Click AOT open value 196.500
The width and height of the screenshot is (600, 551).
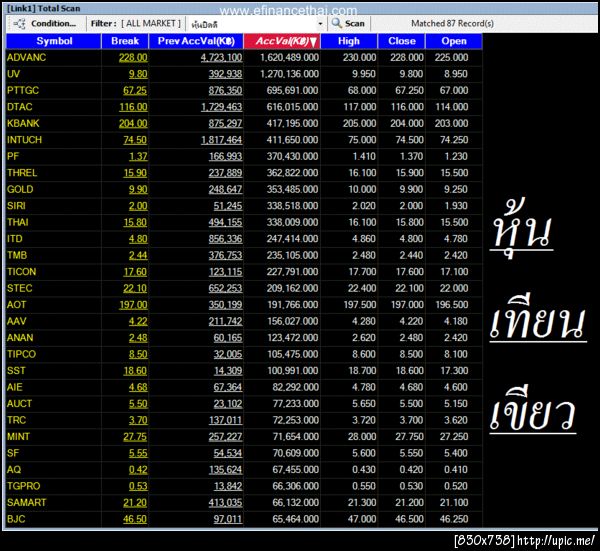tap(452, 304)
